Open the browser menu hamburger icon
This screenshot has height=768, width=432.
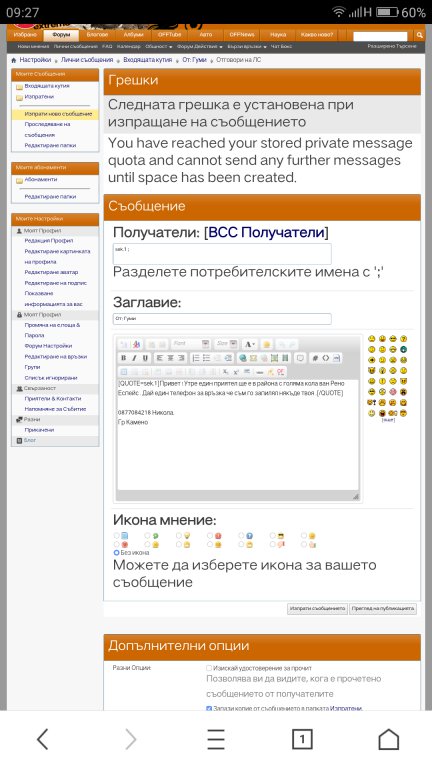[216, 739]
